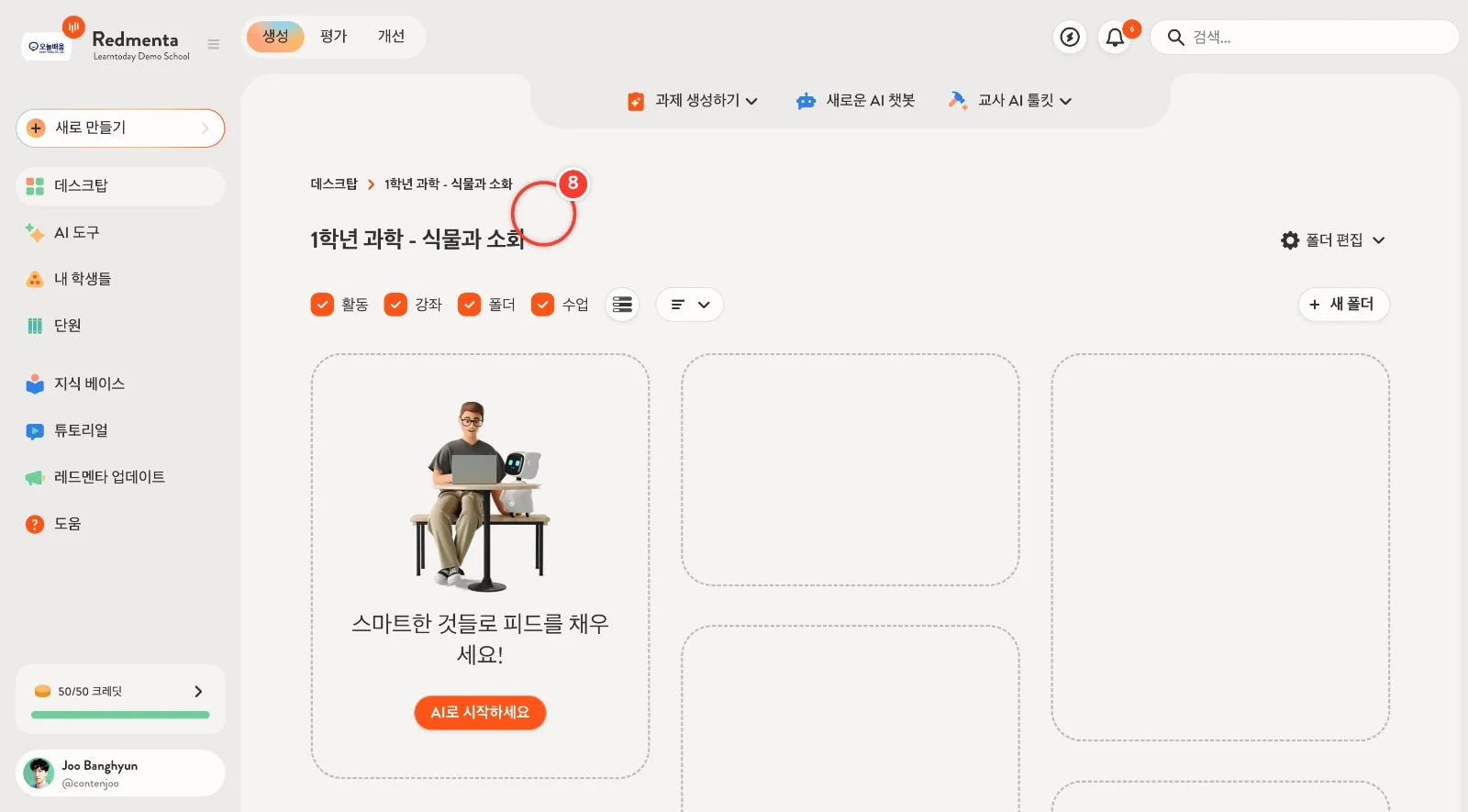Switch to list view layout icon
Image resolution: width=1468 pixels, height=812 pixels.
622,305
